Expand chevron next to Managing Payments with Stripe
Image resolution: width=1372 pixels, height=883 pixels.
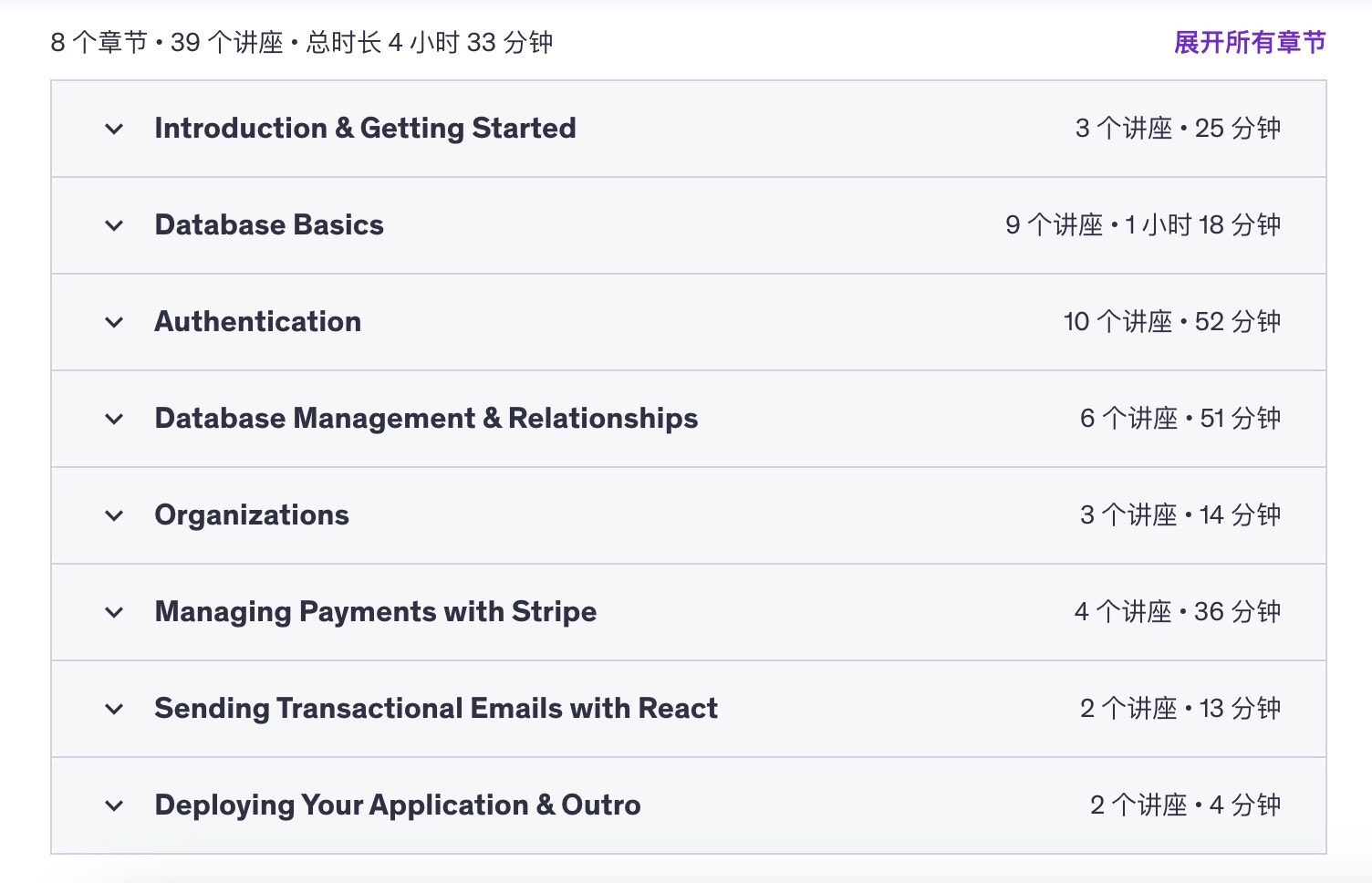[x=114, y=612]
